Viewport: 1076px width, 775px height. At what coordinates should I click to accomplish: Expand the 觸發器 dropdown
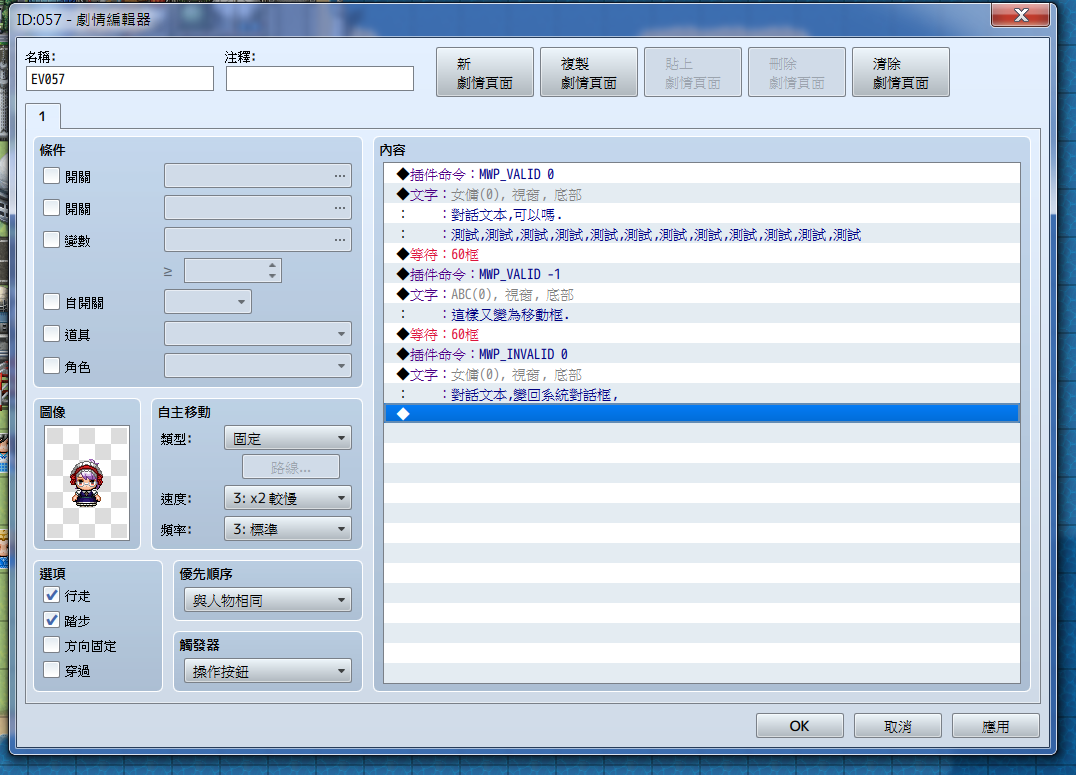(x=268, y=671)
